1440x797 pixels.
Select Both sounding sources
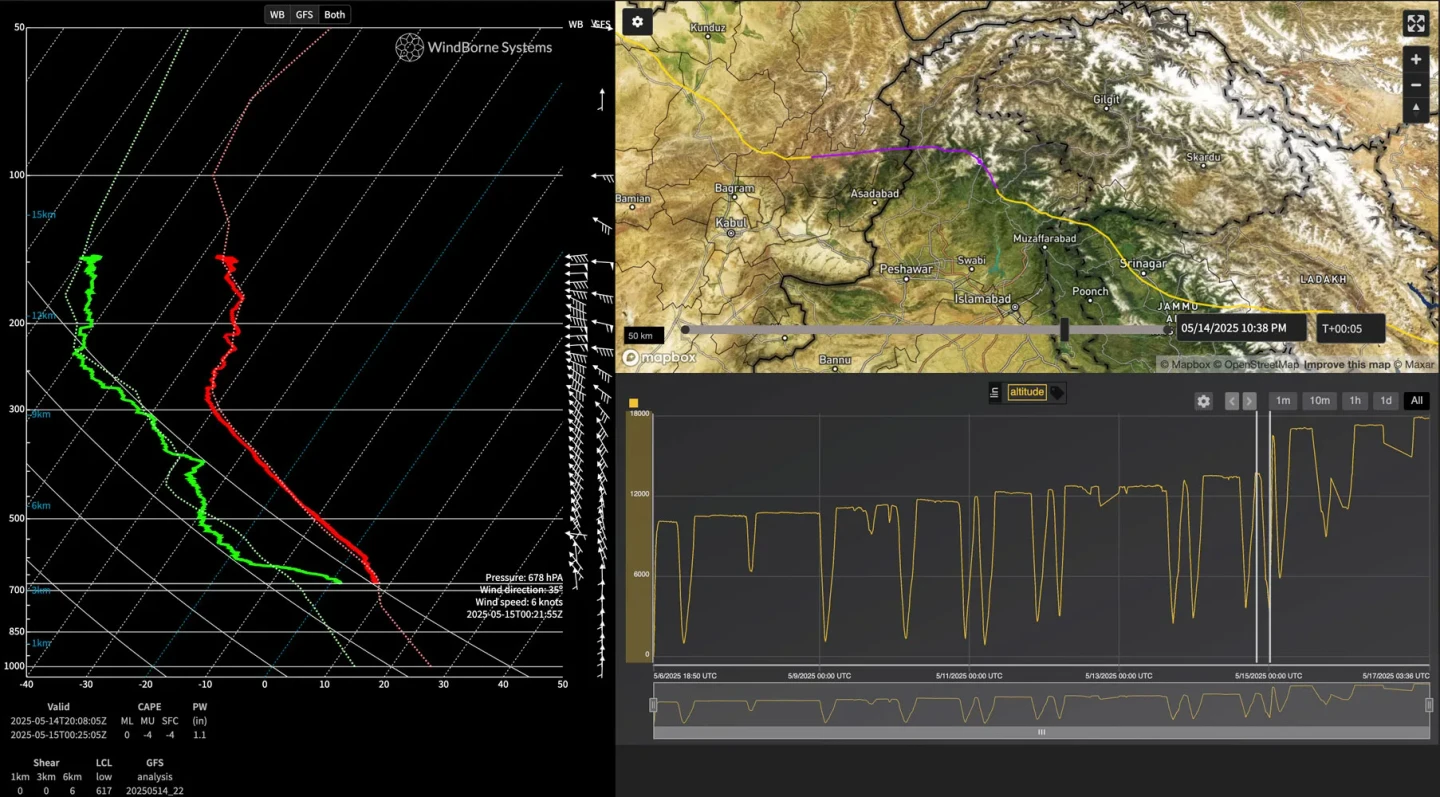coord(335,14)
